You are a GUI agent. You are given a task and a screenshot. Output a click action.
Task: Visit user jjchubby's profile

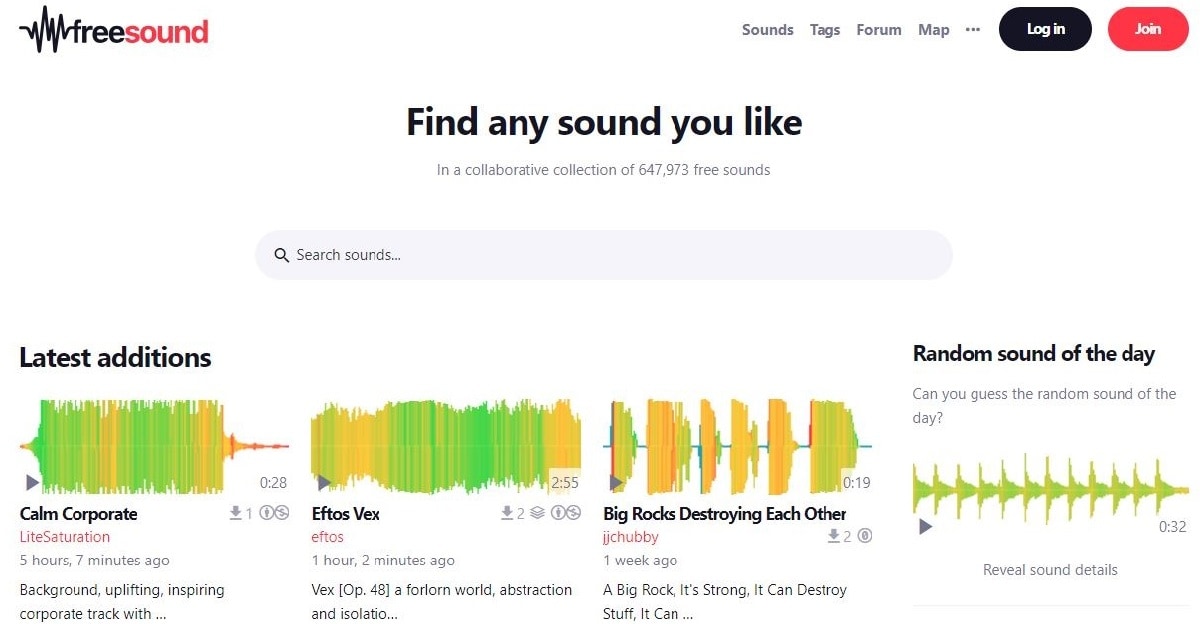631,537
